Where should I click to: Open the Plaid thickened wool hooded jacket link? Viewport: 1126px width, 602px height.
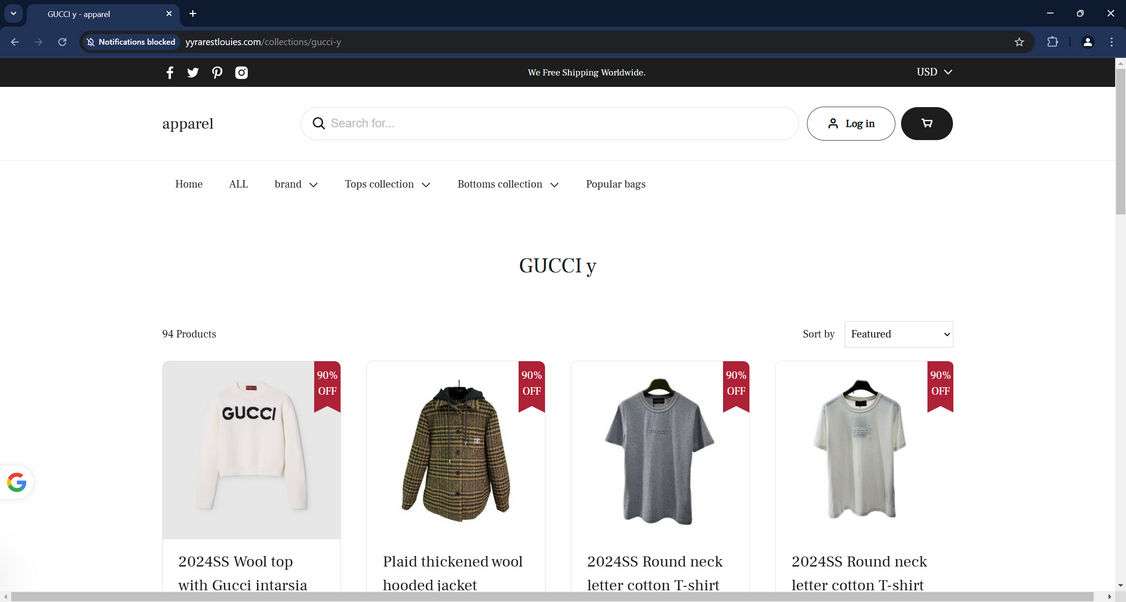pos(452,573)
